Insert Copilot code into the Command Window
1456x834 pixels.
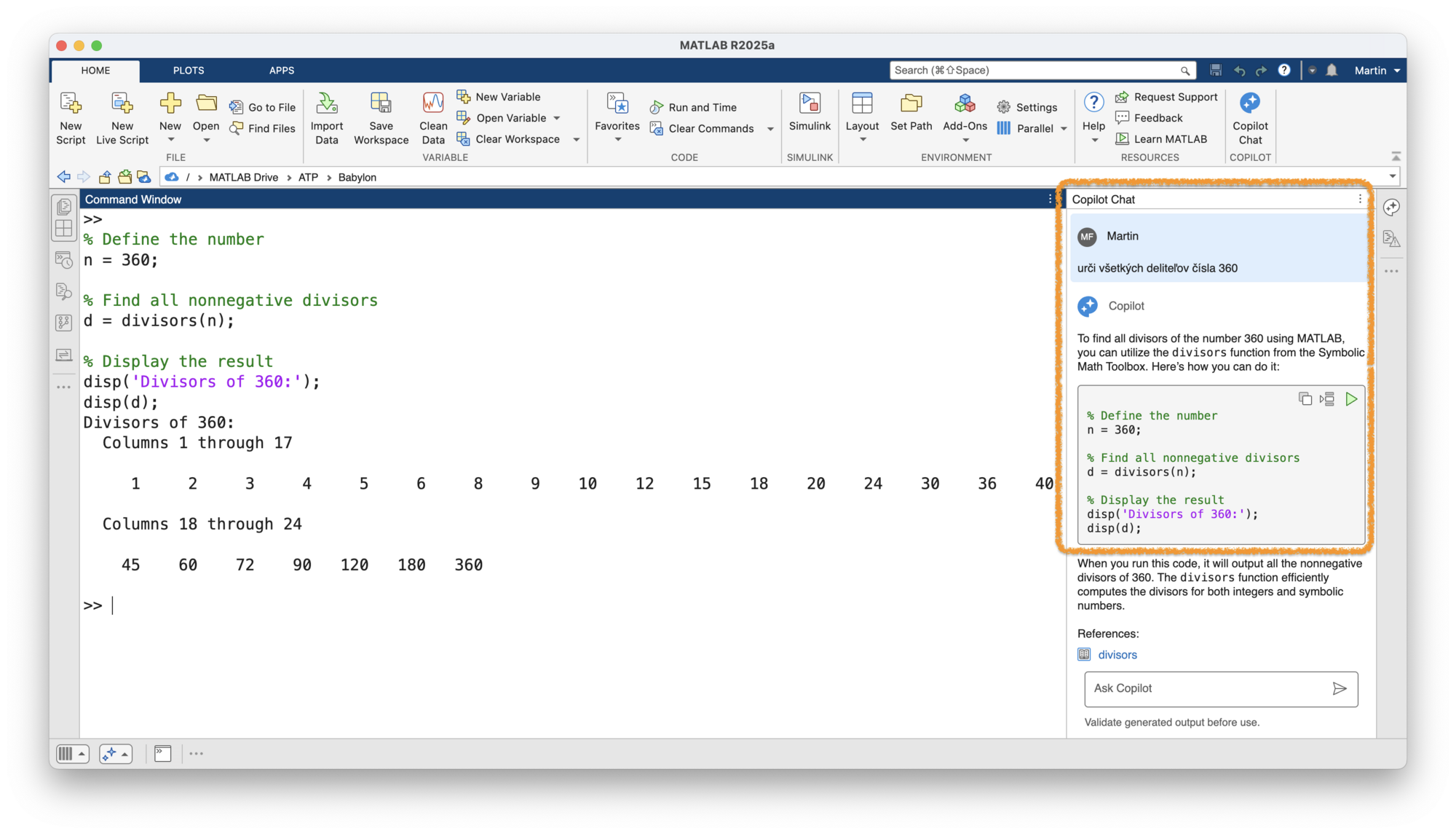1327,399
